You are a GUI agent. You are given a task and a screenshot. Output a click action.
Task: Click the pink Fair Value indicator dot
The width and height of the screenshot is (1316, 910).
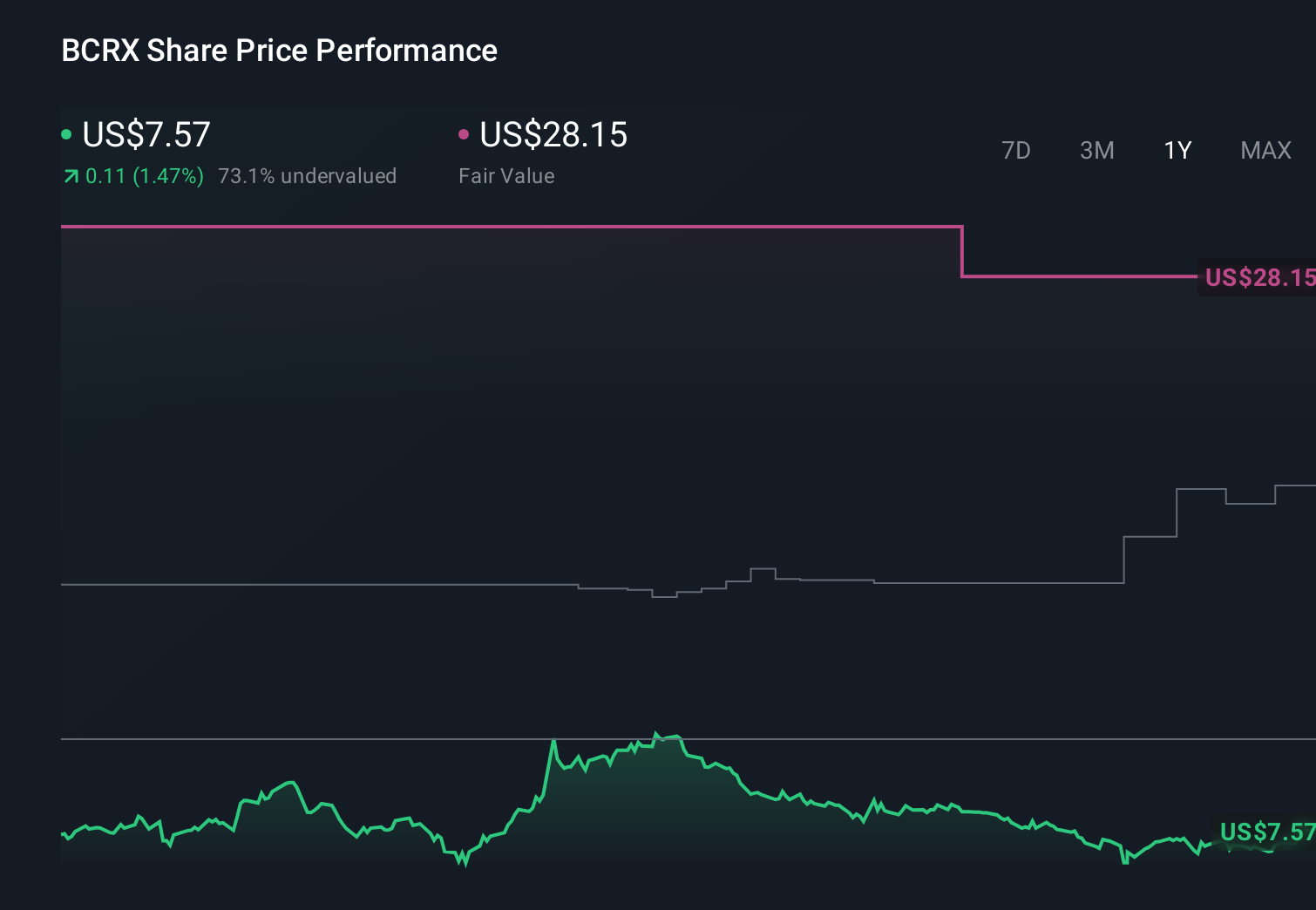(x=465, y=133)
